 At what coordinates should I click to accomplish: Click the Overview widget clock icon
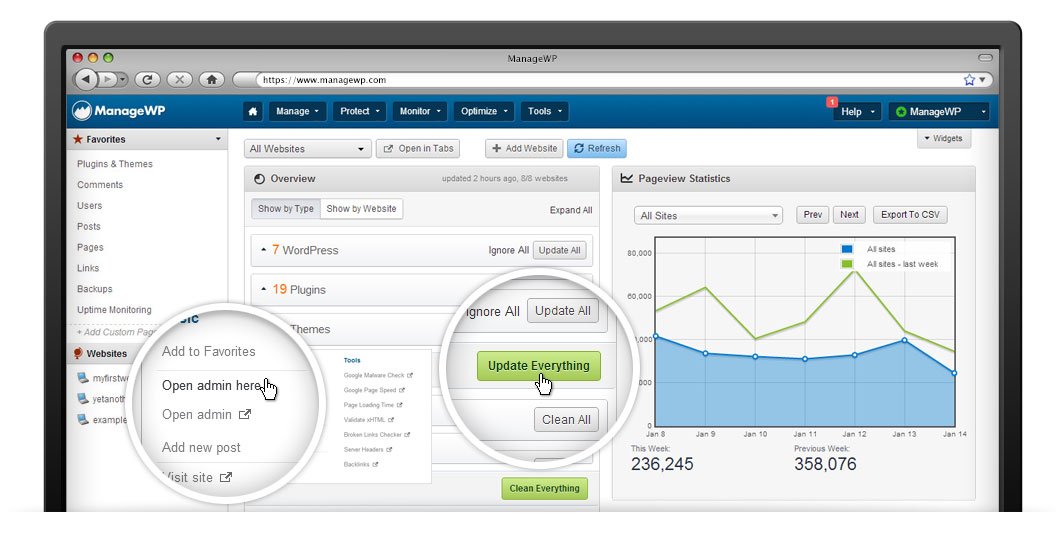259,179
